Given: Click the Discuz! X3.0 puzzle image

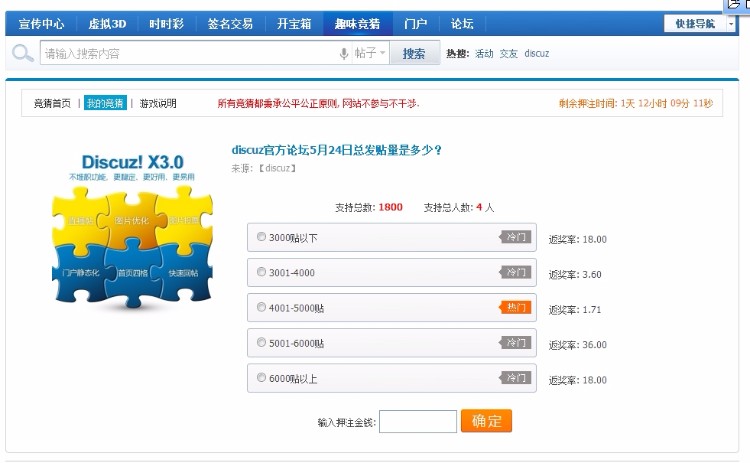Looking at the screenshot, I should [132, 231].
